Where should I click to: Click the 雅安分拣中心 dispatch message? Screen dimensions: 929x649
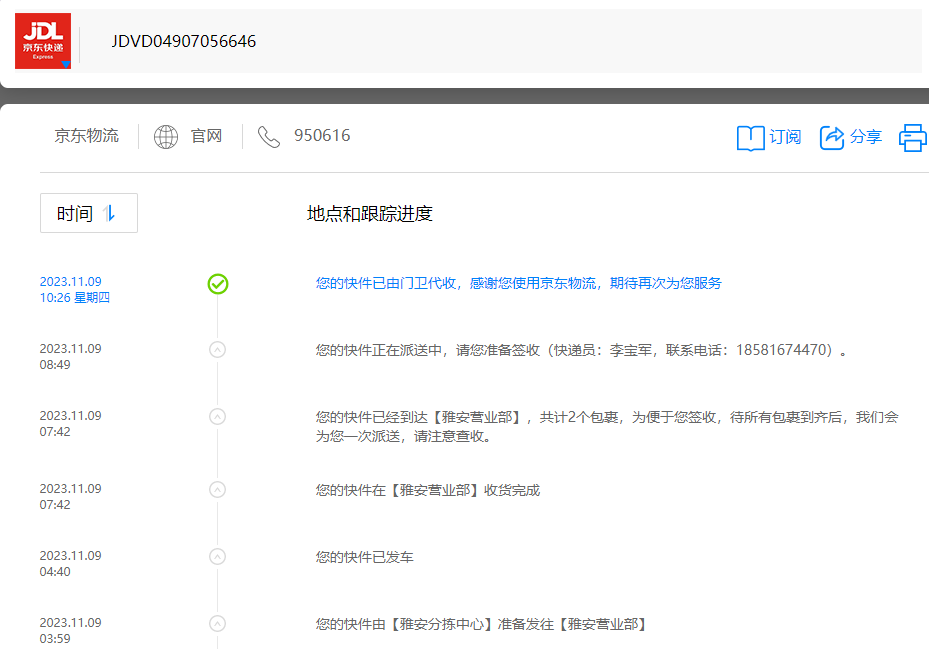[x=482, y=624]
